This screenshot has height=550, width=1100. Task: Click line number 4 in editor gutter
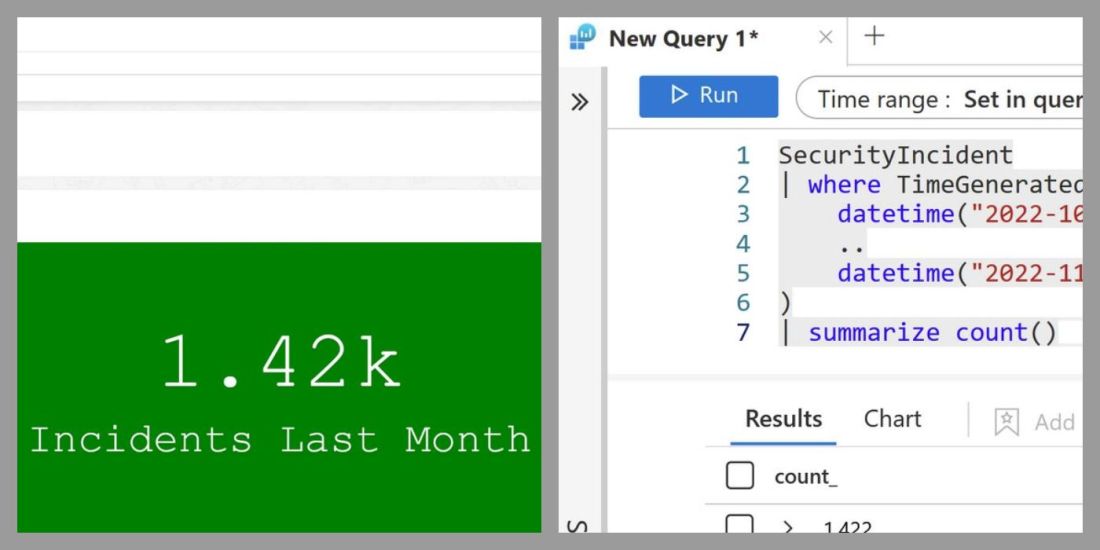pyautogui.click(x=743, y=244)
